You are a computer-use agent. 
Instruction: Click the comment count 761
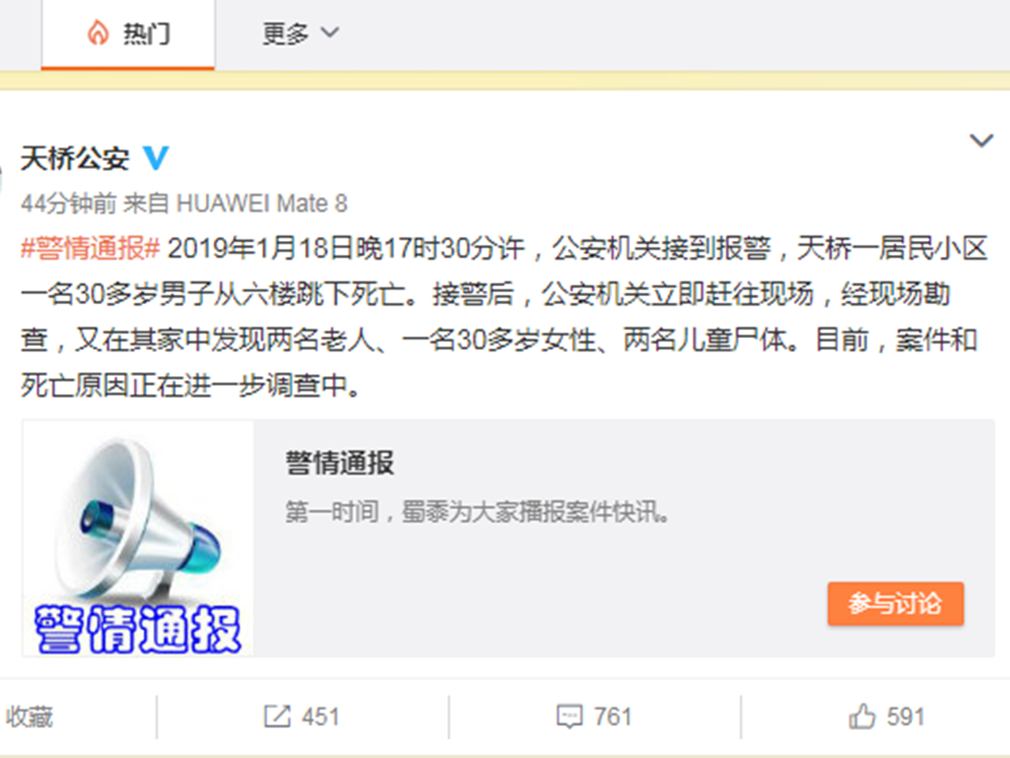pos(613,717)
